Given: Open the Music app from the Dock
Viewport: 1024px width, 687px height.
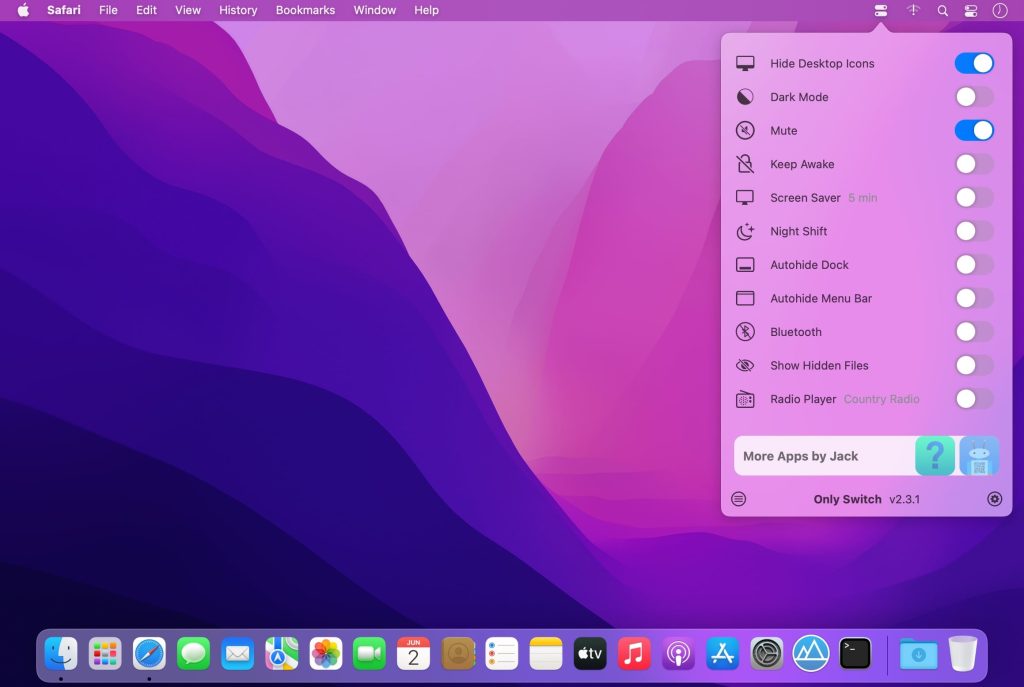Looking at the screenshot, I should pyautogui.click(x=633, y=653).
